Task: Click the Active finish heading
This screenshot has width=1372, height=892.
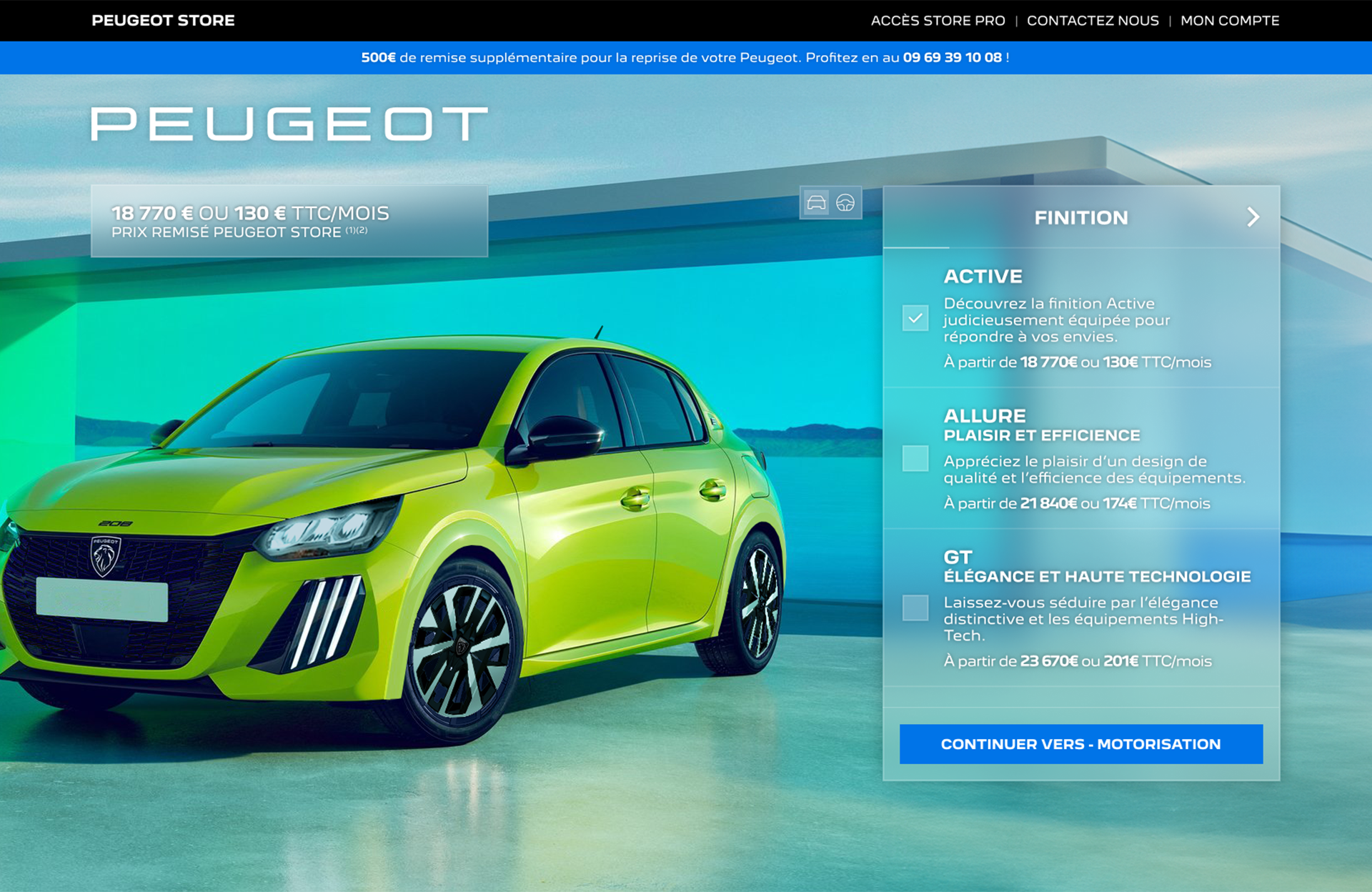Action: pos(983,277)
